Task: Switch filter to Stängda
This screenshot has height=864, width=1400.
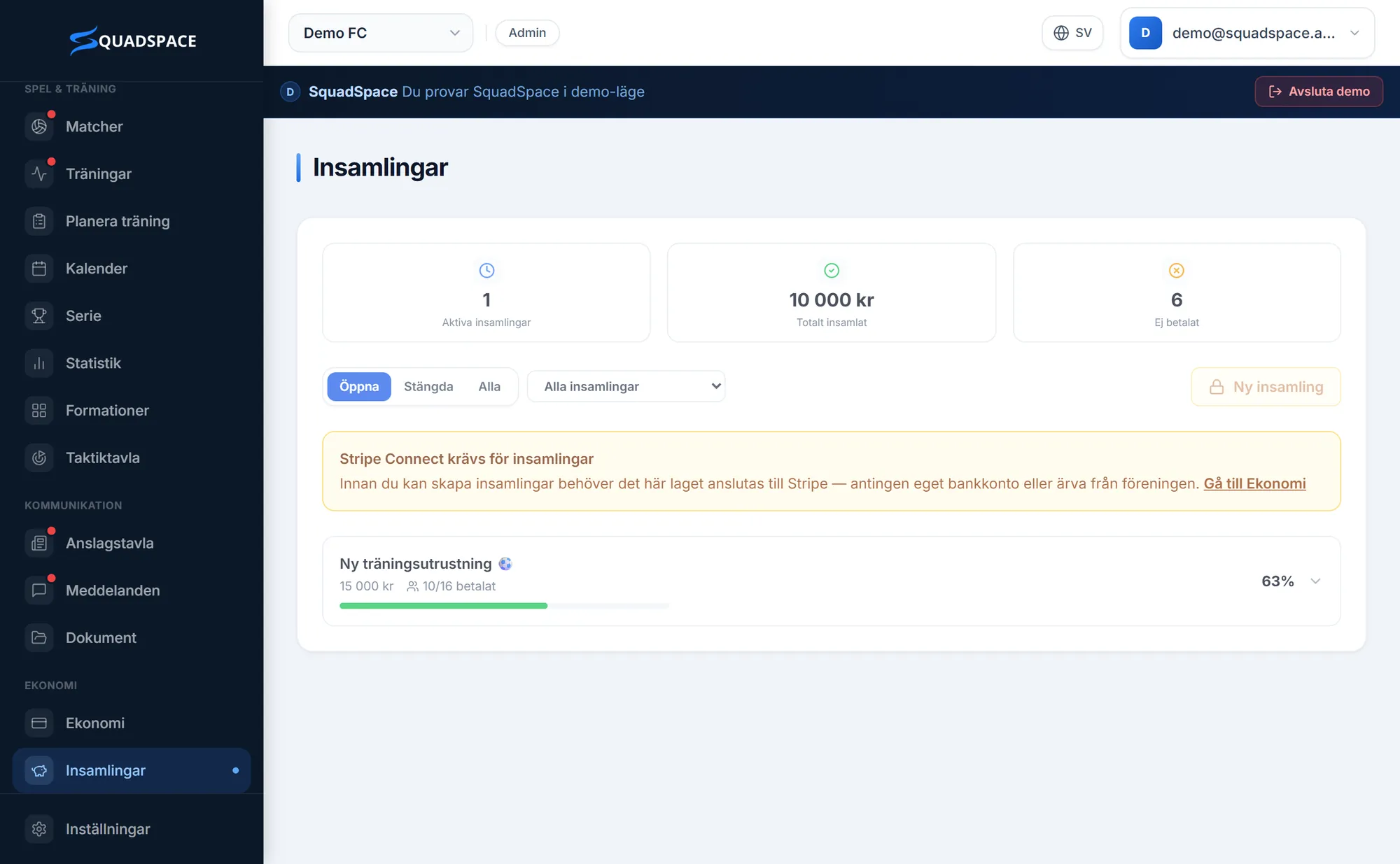Action: pos(428,387)
